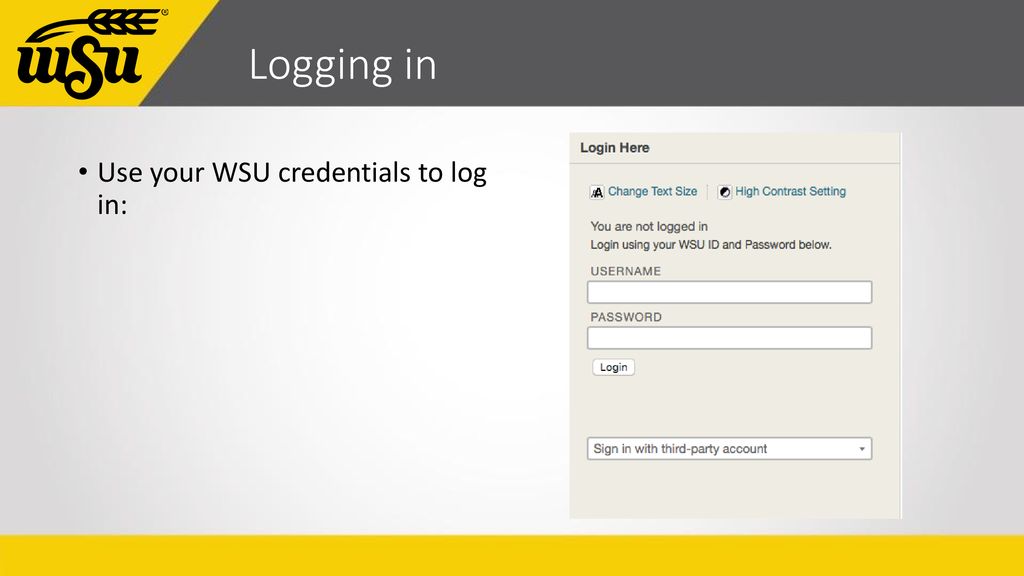Click the "Logging in" slide title

[342, 65]
